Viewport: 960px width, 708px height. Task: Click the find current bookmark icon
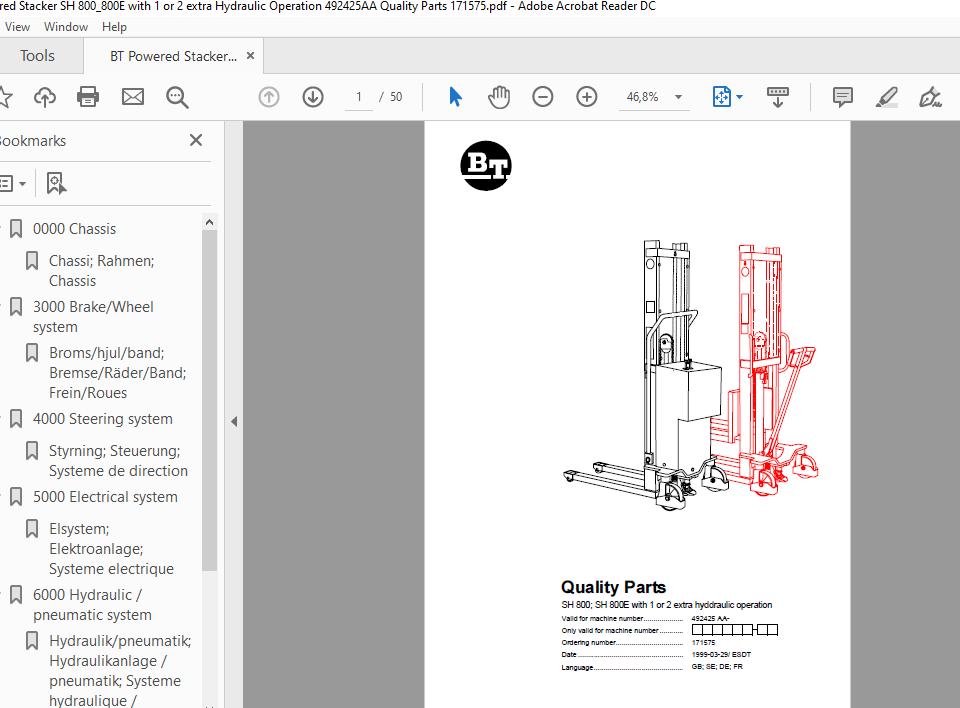[56, 183]
